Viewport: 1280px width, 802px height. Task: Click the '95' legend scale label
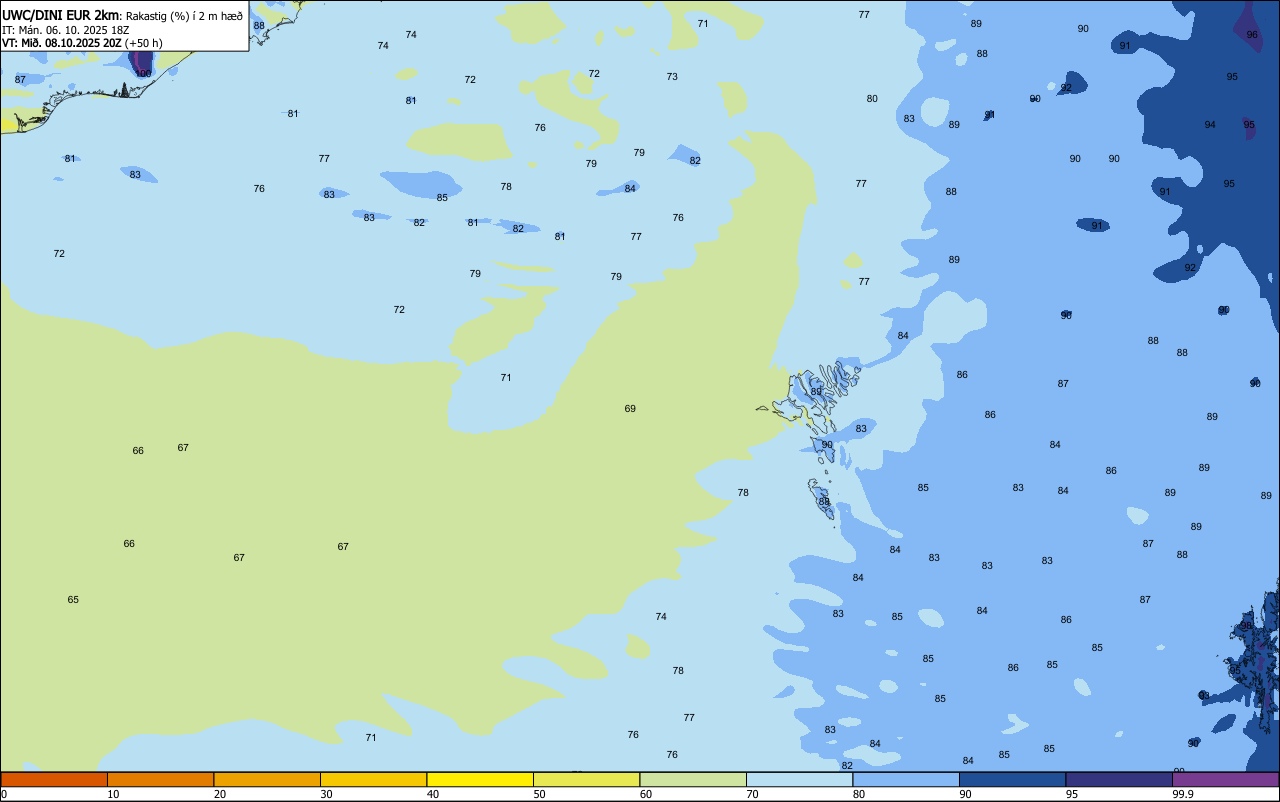(x=1072, y=794)
